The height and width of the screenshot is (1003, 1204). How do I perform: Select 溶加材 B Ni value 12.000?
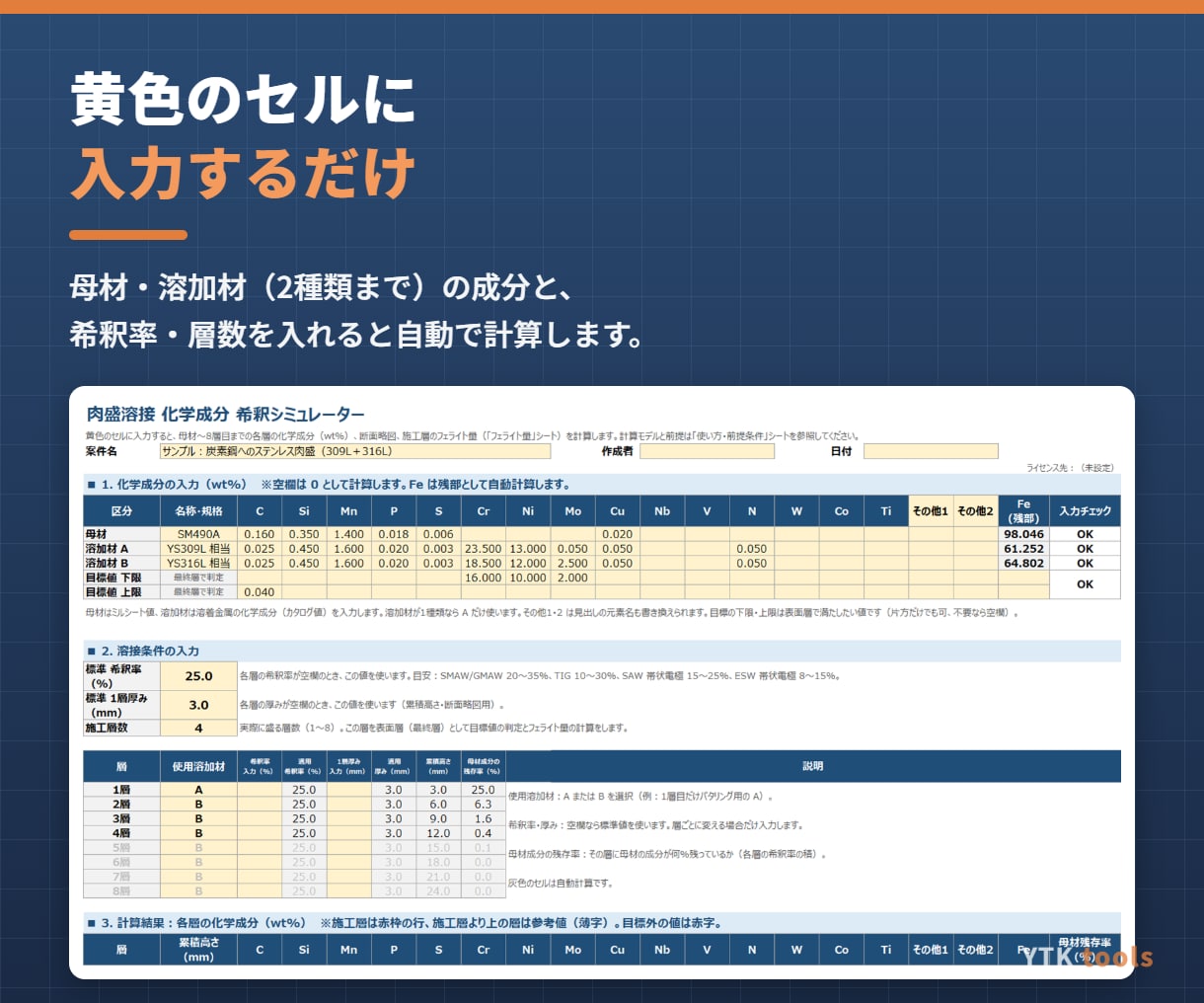(x=528, y=564)
